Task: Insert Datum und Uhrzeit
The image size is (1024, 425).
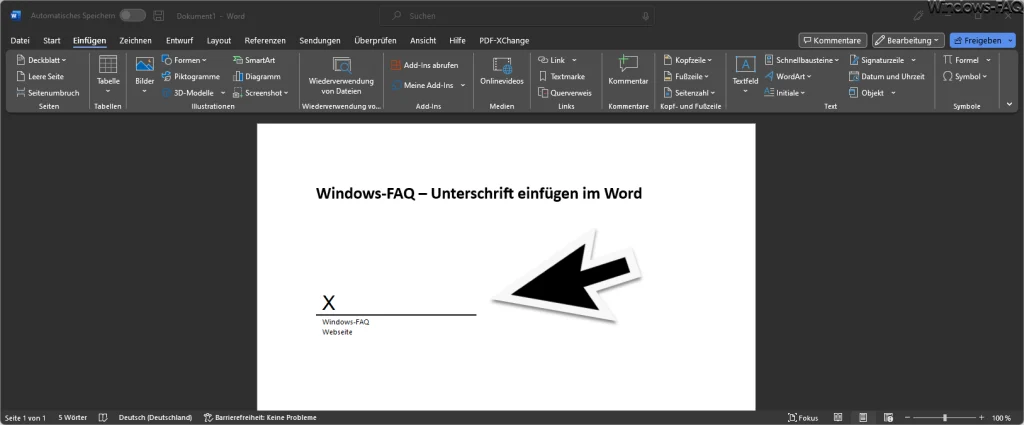Action: tap(887, 76)
